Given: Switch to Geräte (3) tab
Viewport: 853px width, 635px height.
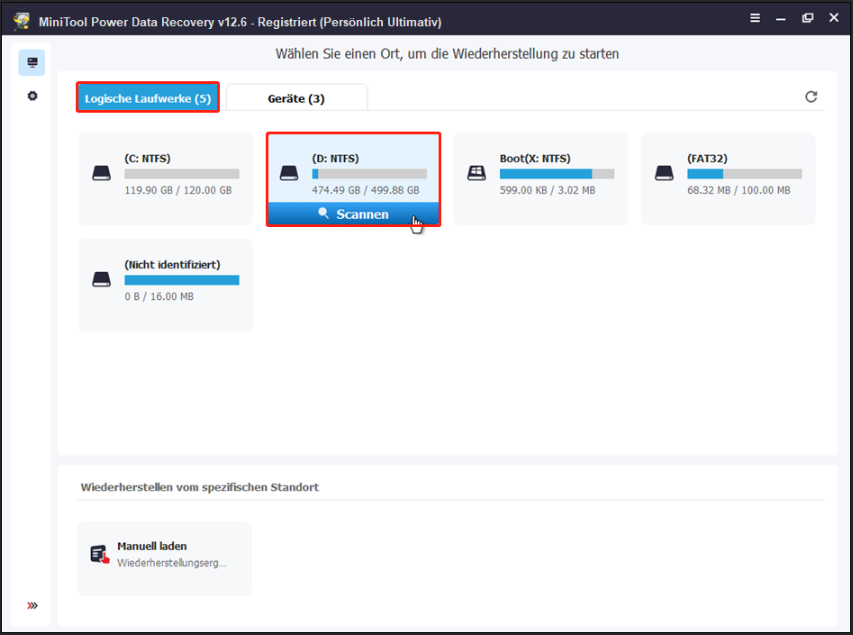Looking at the screenshot, I should click(296, 98).
